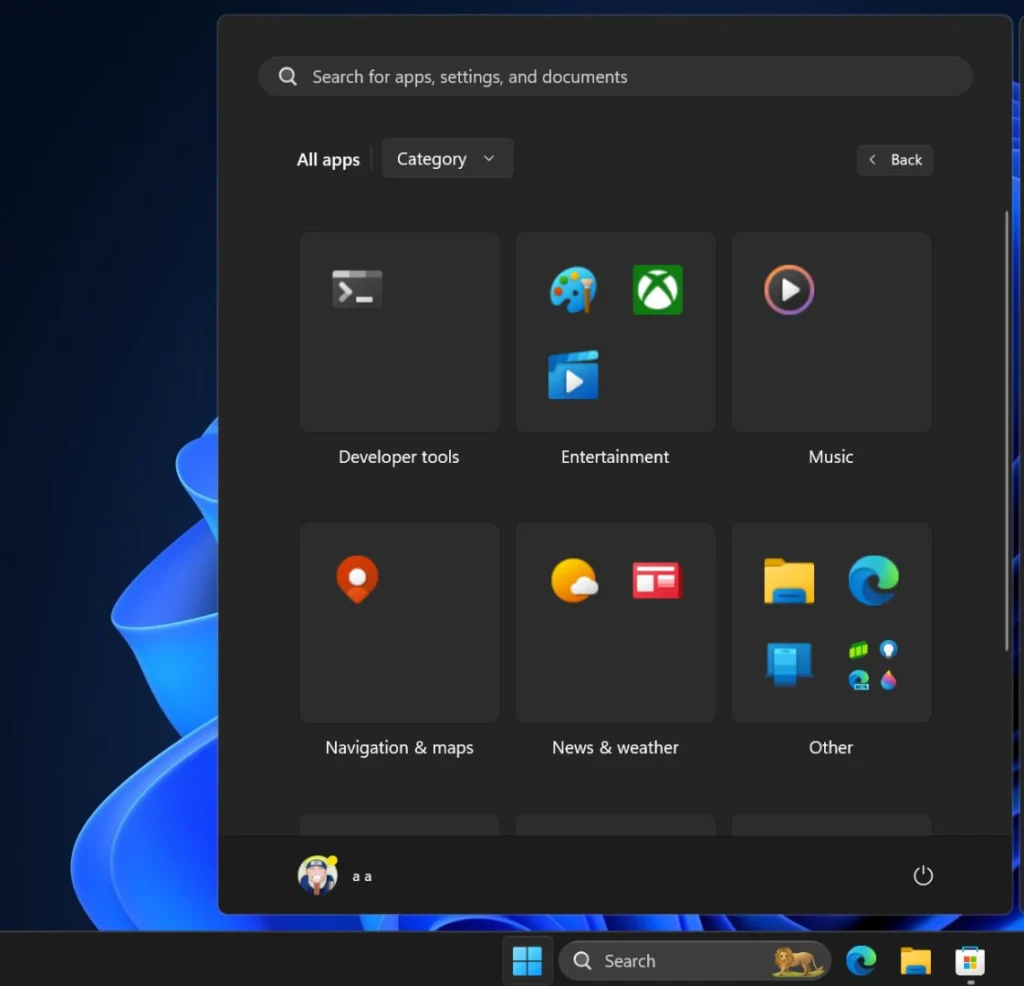The image size is (1024, 986).
Task: Click the Start menu search magnifier icon
Action: [x=287, y=76]
